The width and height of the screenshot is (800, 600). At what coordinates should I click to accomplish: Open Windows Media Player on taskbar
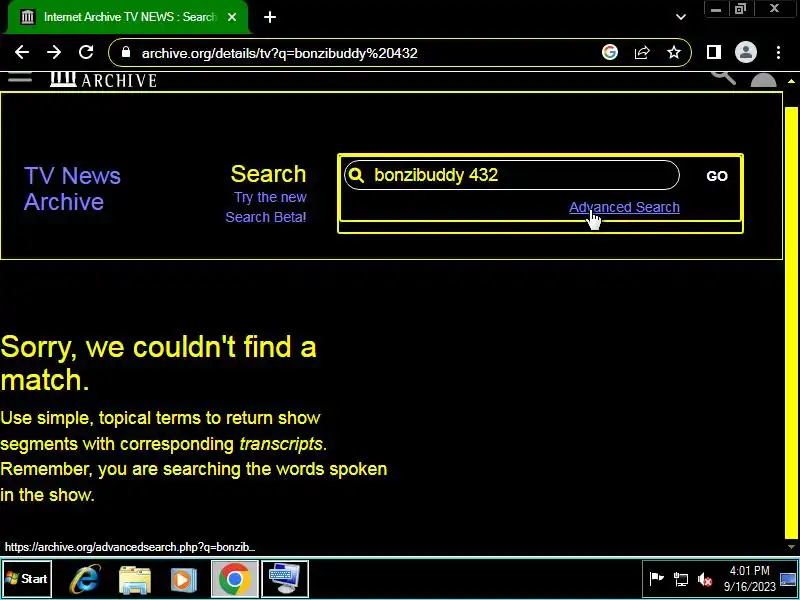(x=184, y=579)
